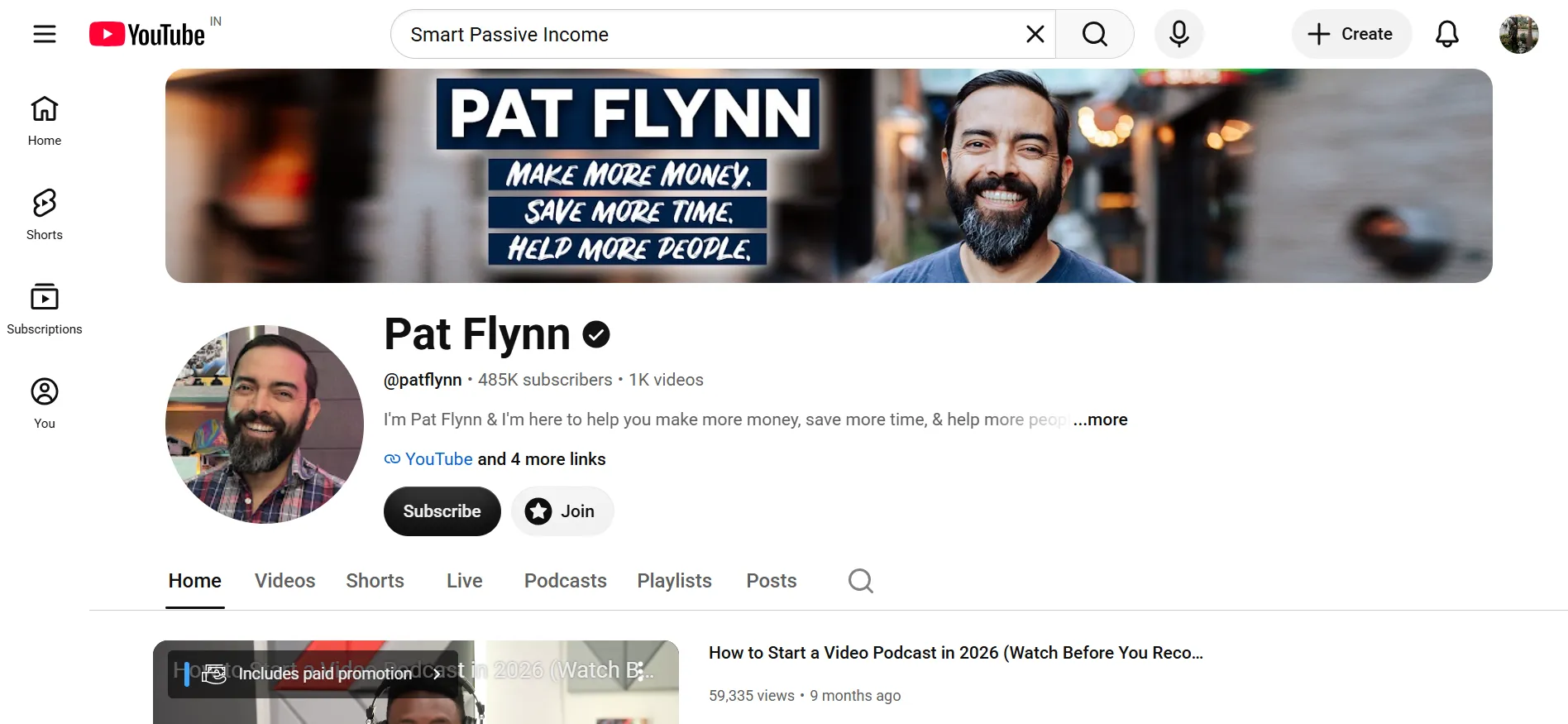The height and width of the screenshot is (724, 1568).
Task: Clear the search box with the X
Action: tap(1035, 34)
